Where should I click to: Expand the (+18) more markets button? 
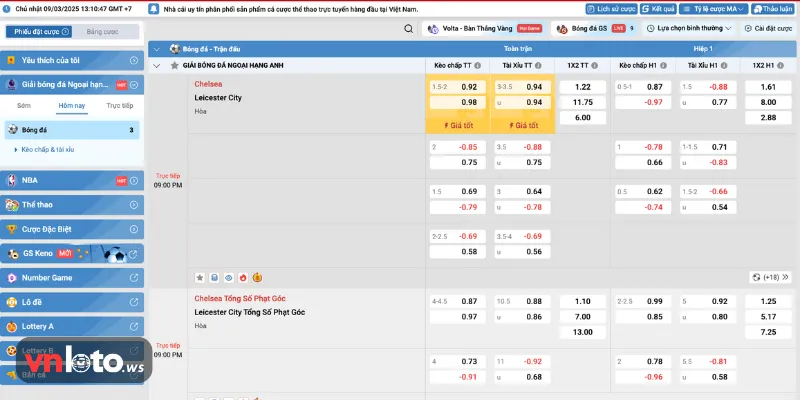[771, 277]
